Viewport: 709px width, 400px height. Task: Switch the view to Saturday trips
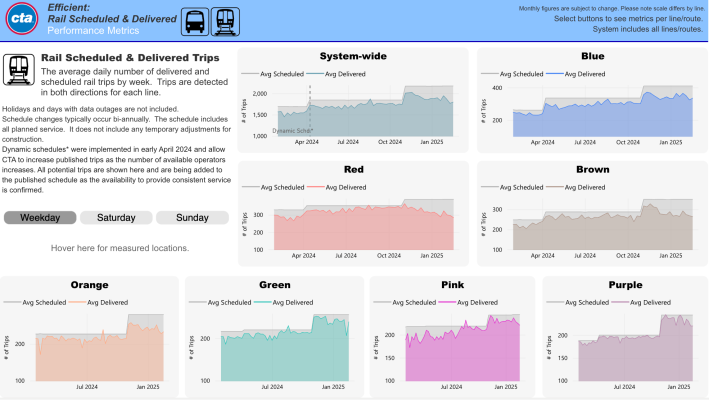116,217
